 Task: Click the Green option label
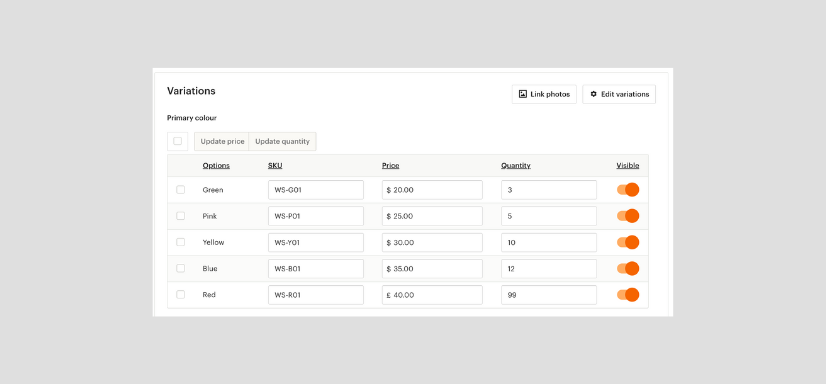coord(213,190)
